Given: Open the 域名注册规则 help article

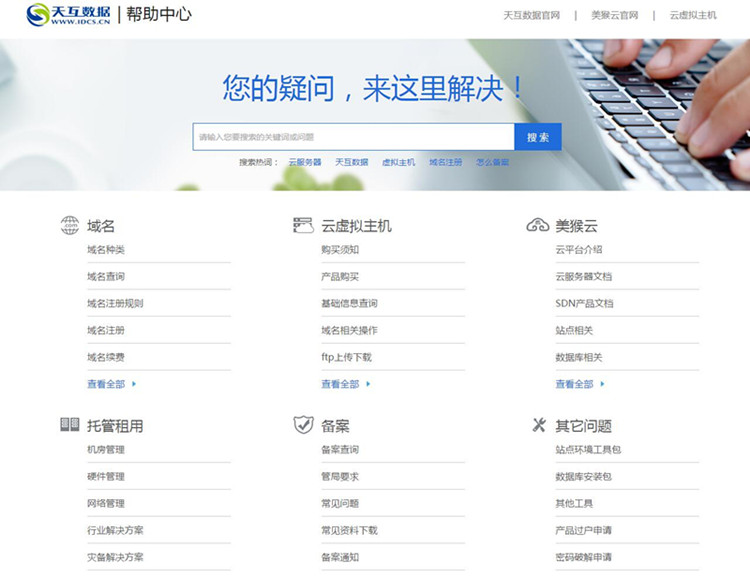Looking at the screenshot, I should coord(115,303).
